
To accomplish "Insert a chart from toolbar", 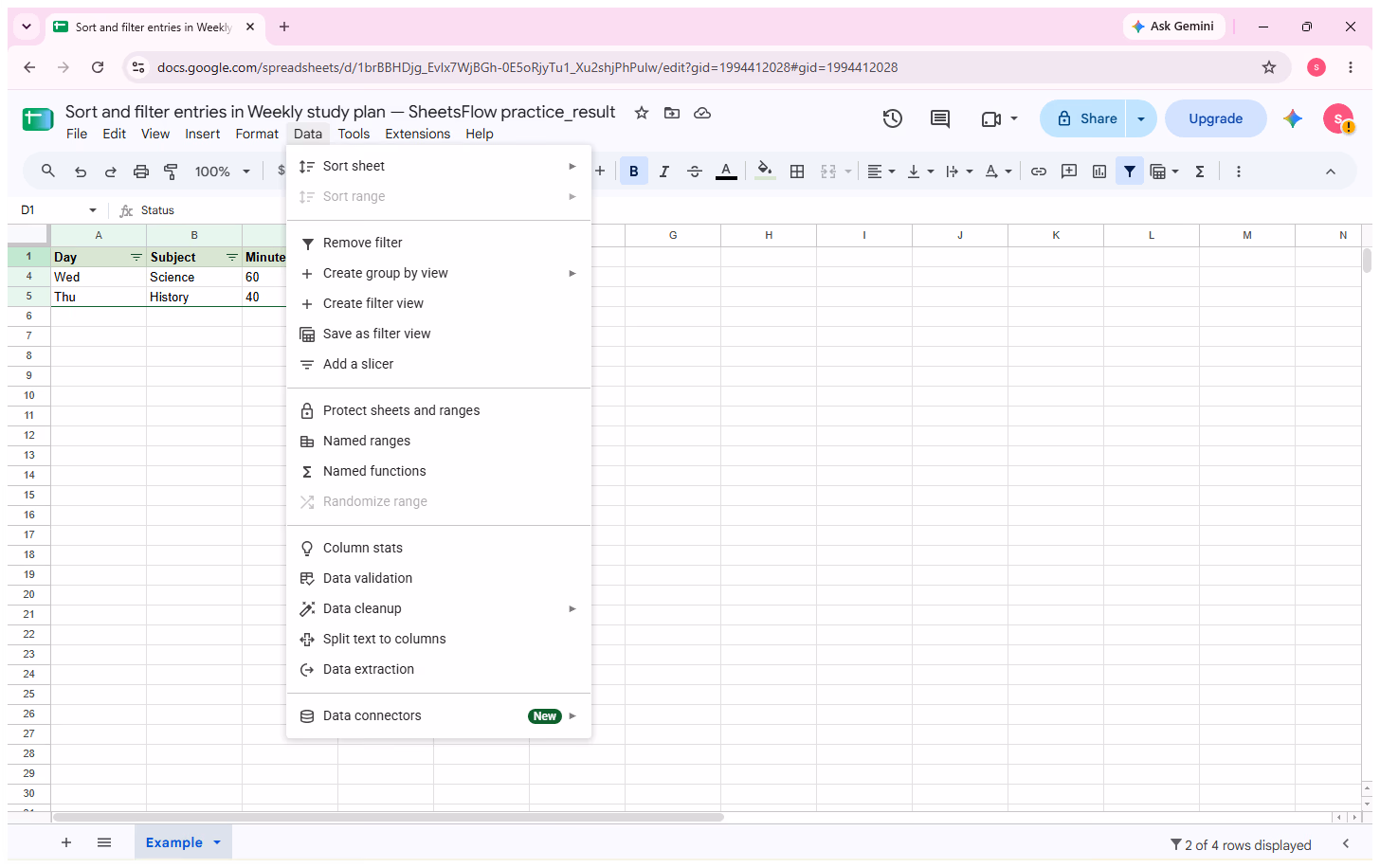I will 1099,172.
